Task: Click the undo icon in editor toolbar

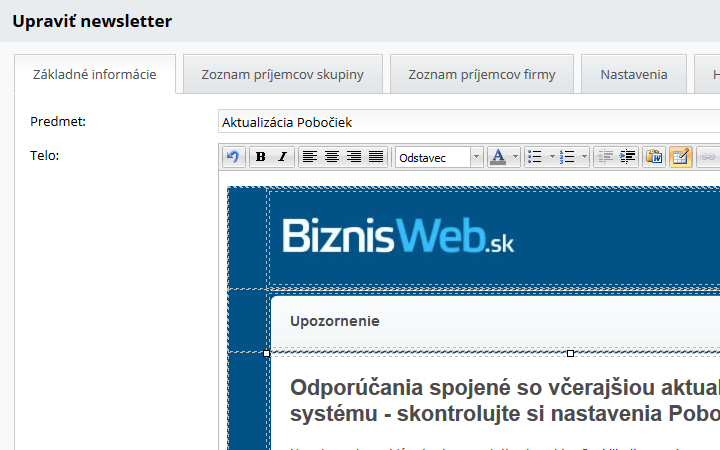Action: click(232, 157)
